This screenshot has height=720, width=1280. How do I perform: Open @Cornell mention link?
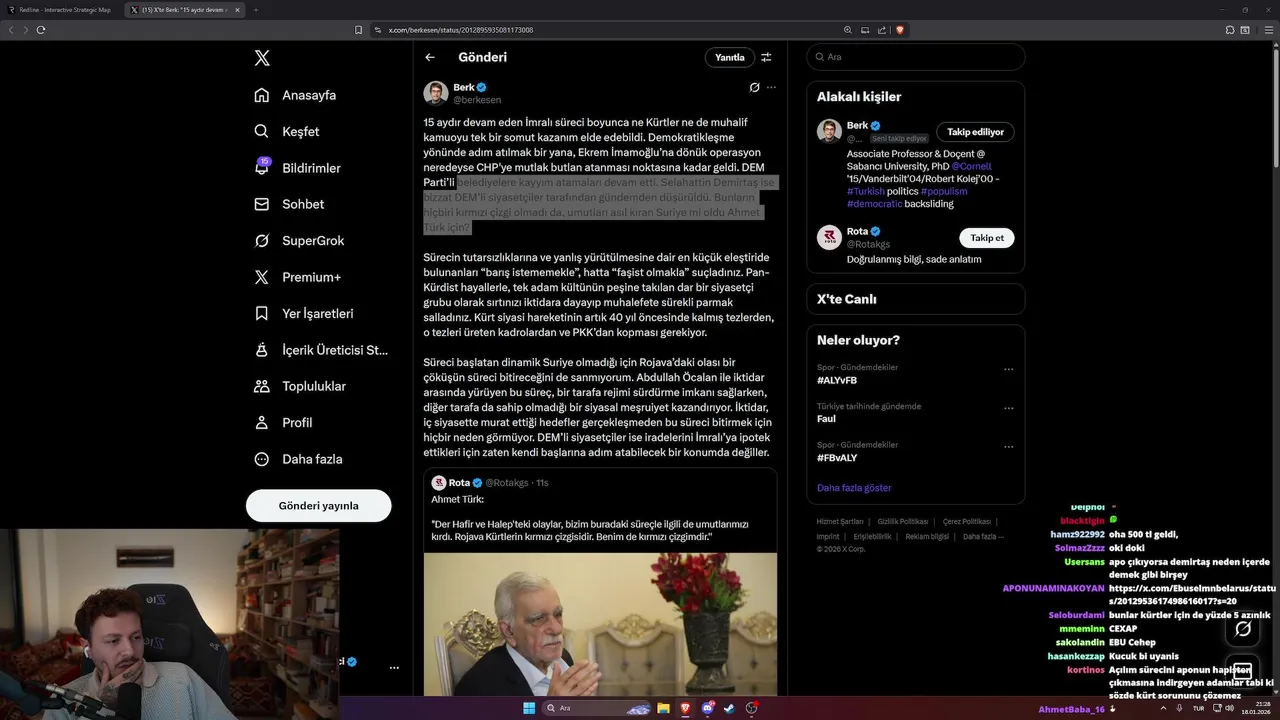[x=972, y=166]
